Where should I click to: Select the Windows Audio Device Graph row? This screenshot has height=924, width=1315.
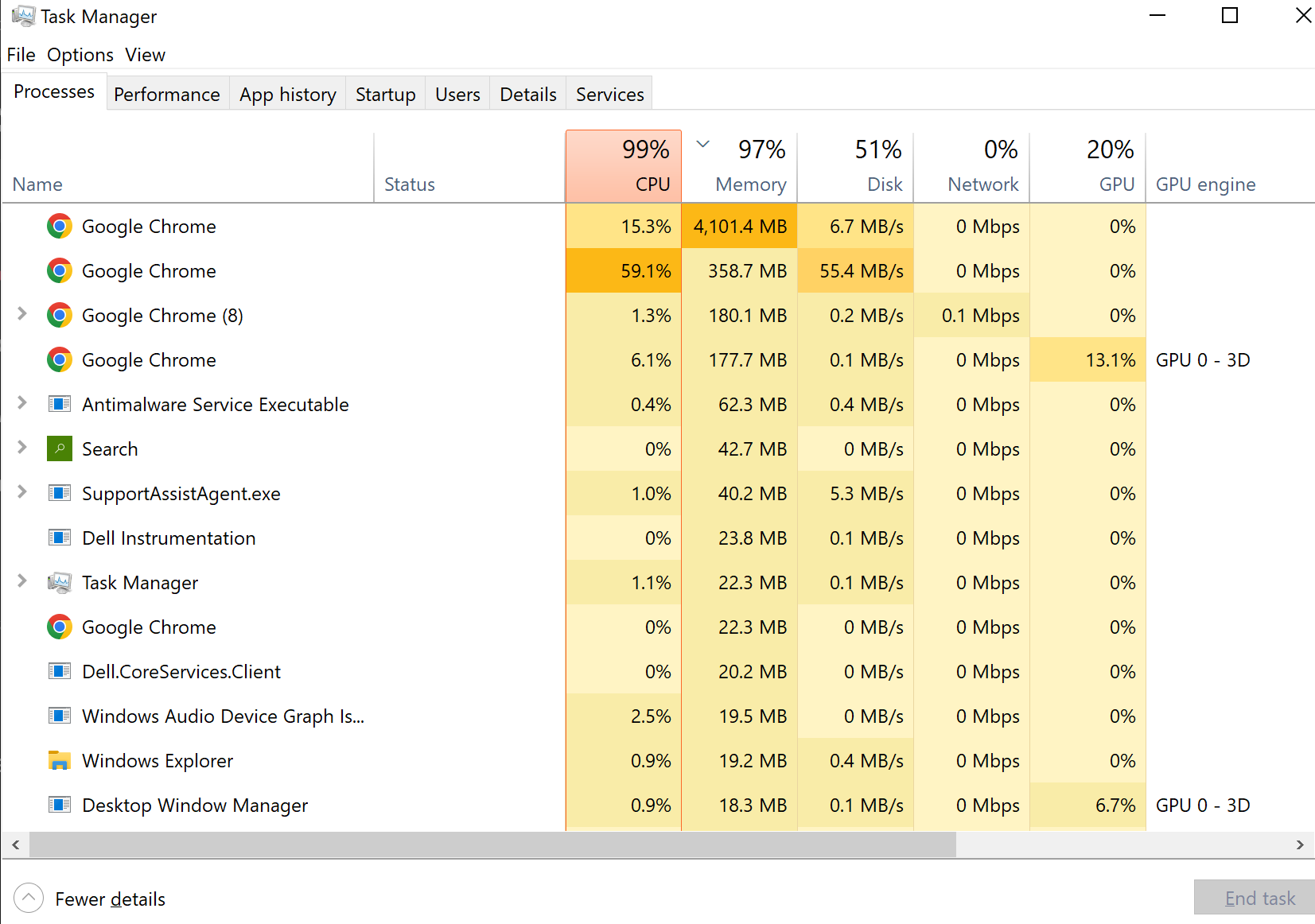point(657,716)
